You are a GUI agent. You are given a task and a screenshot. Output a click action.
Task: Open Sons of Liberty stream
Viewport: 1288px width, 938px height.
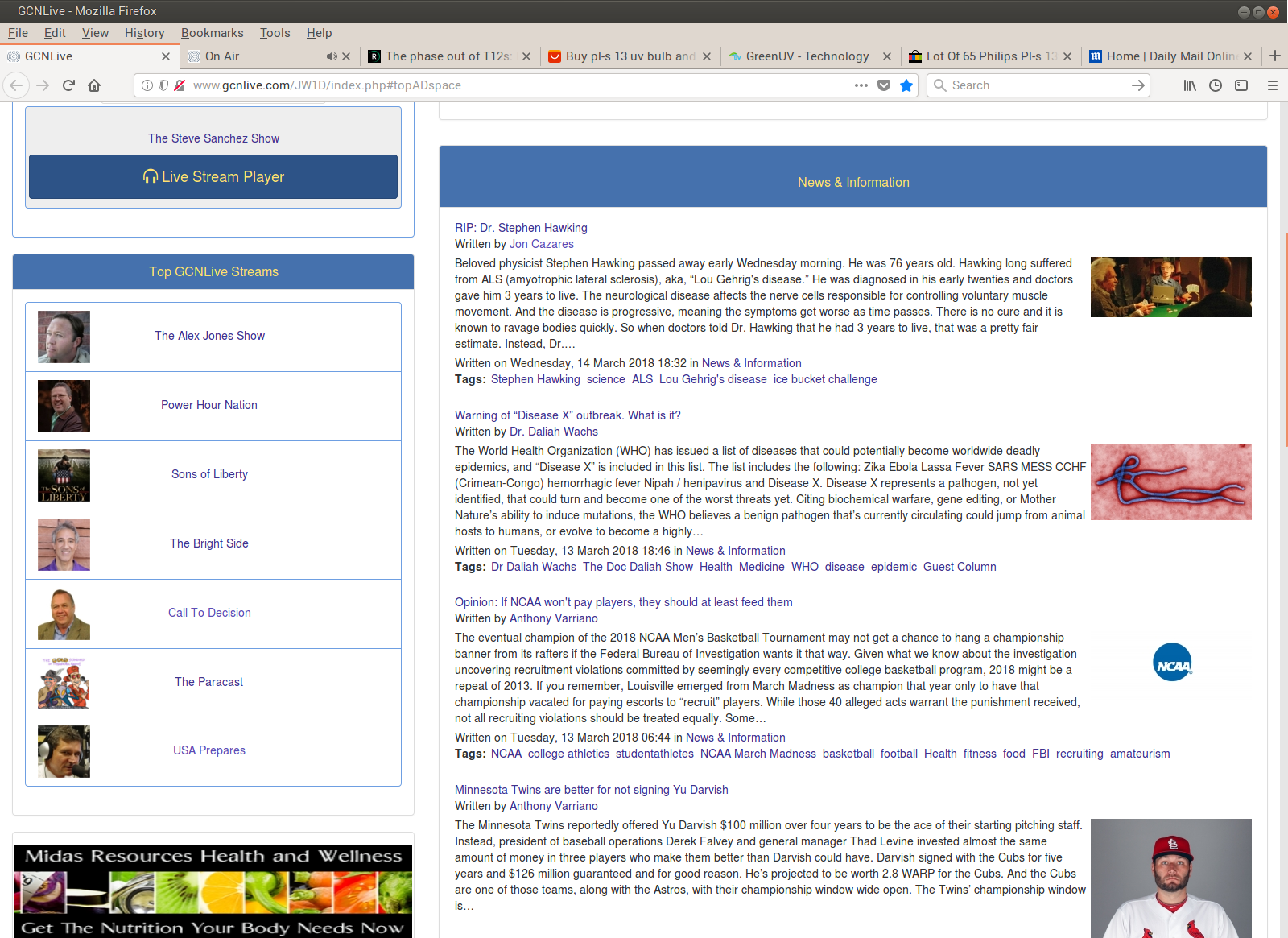coord(209,474)
